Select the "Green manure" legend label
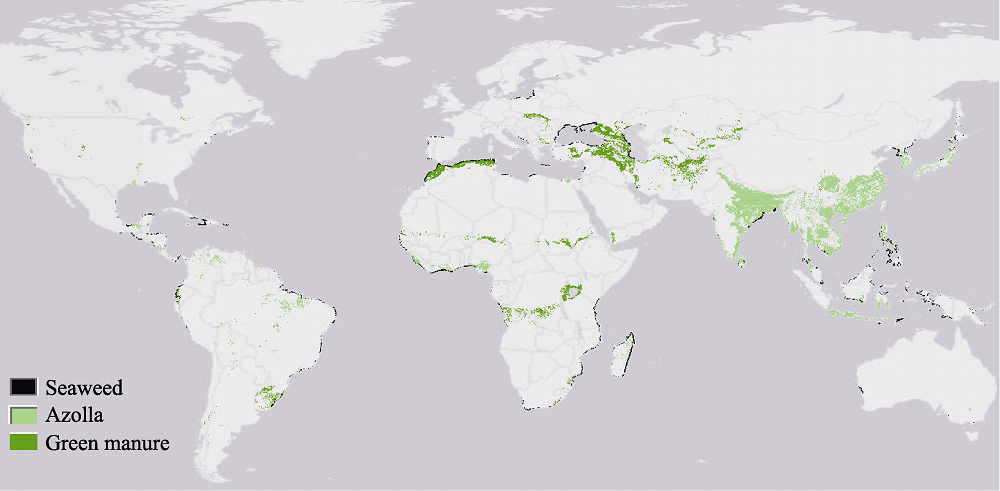 click(107, 443)
